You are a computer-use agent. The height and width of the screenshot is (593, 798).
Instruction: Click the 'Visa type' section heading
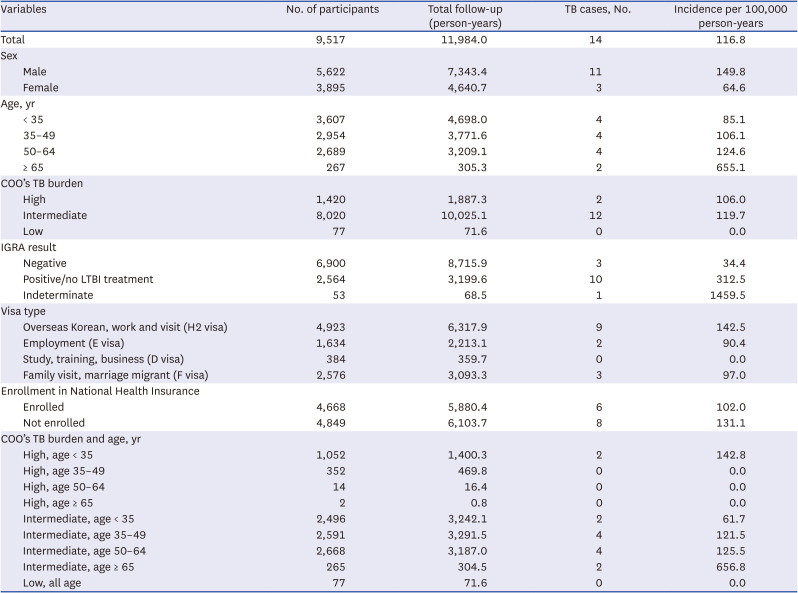click(x=30, y=310)
